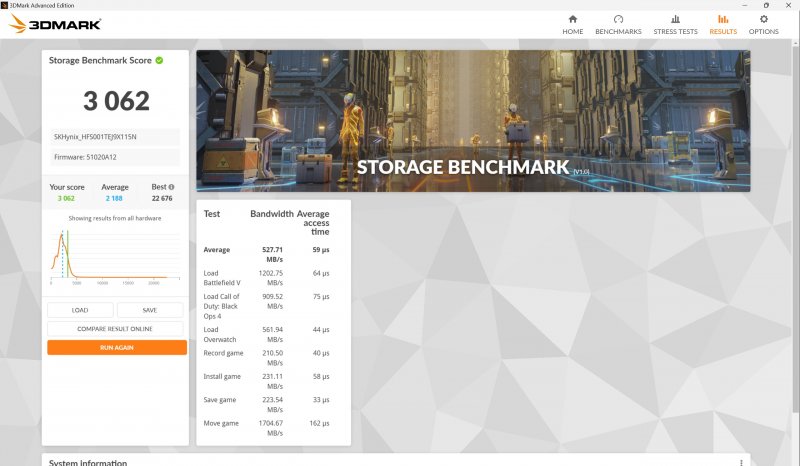The width and height of the screenshot is (800, 466).
Task: Open the Home section icon
Action: click(572, 19)
